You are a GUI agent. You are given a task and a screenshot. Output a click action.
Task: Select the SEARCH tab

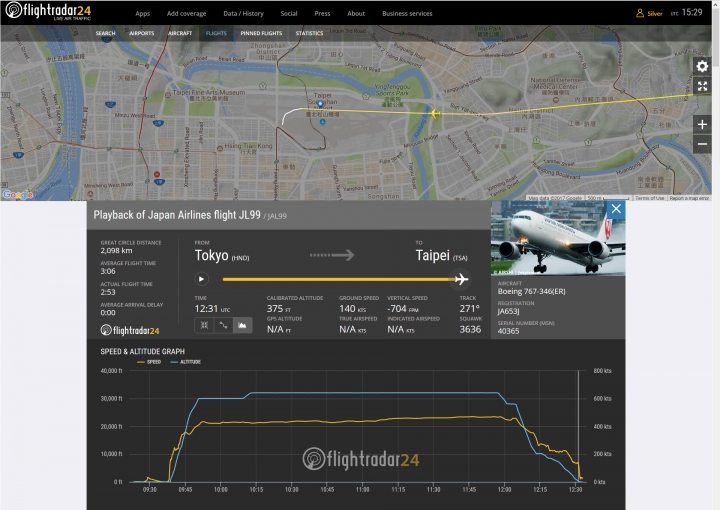[x=105, y=33]
